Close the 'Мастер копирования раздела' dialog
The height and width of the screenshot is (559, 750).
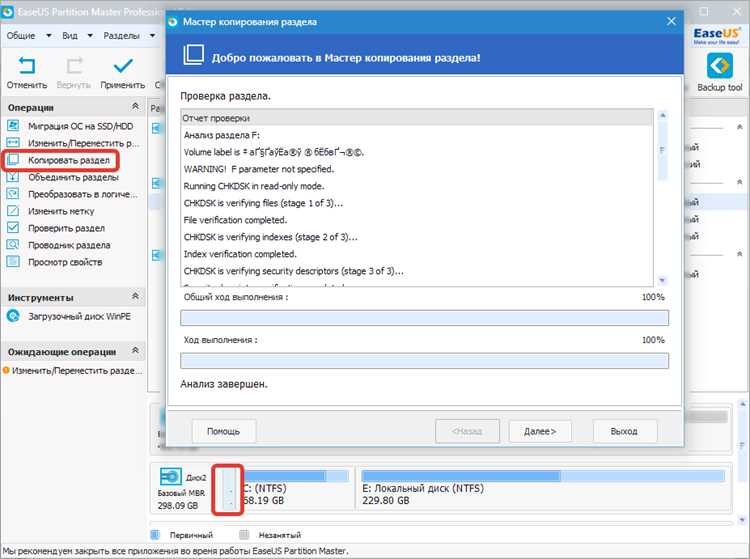[x=671, y=22]
